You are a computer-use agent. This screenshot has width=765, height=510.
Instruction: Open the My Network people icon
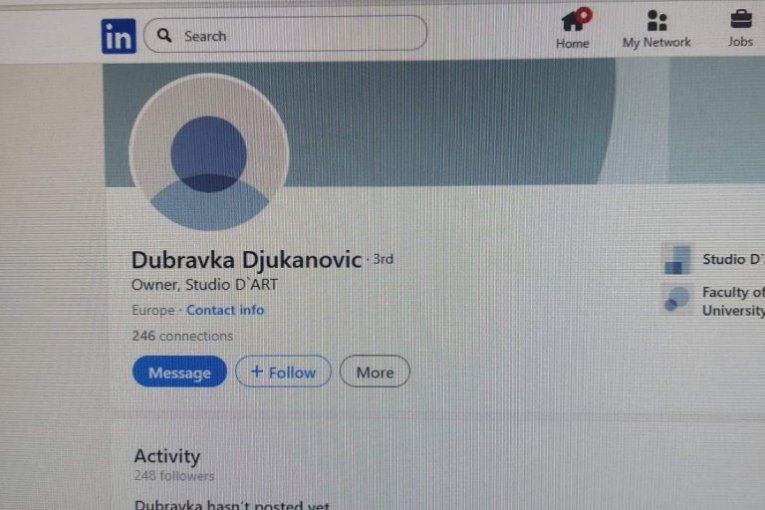[657, 20]
